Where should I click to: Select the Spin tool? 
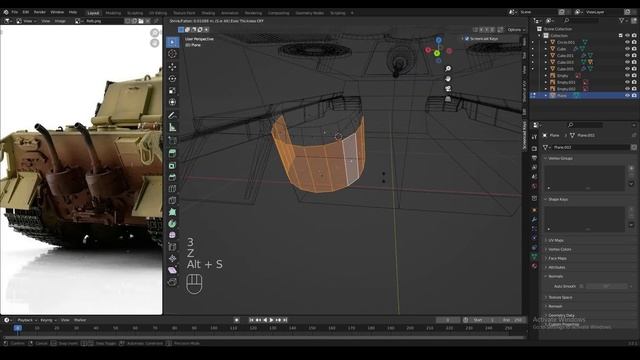(172, 224)
